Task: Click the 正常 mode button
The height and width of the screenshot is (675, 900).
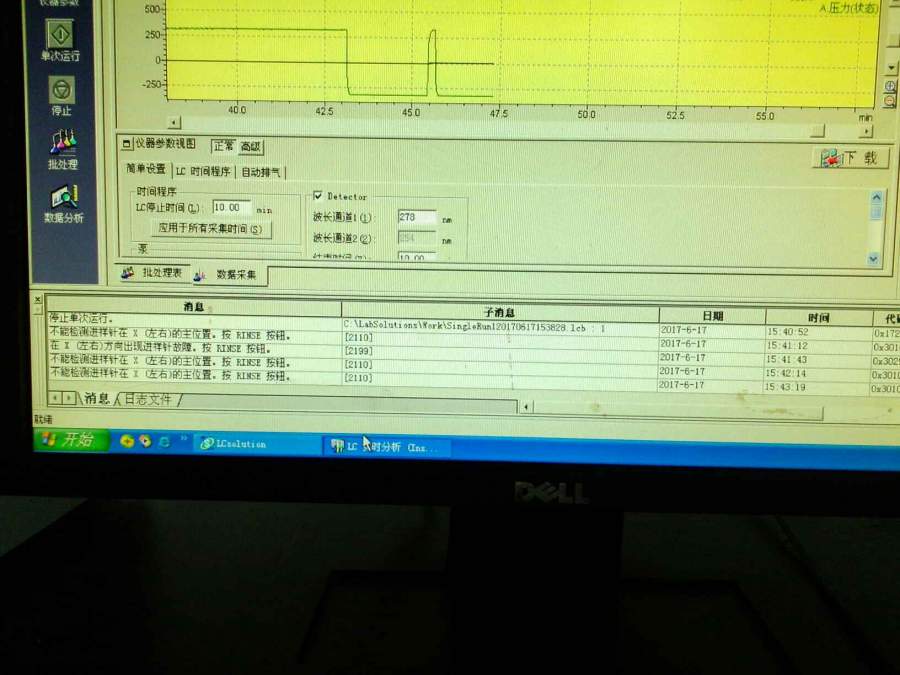Action: [x=223, y=146]
